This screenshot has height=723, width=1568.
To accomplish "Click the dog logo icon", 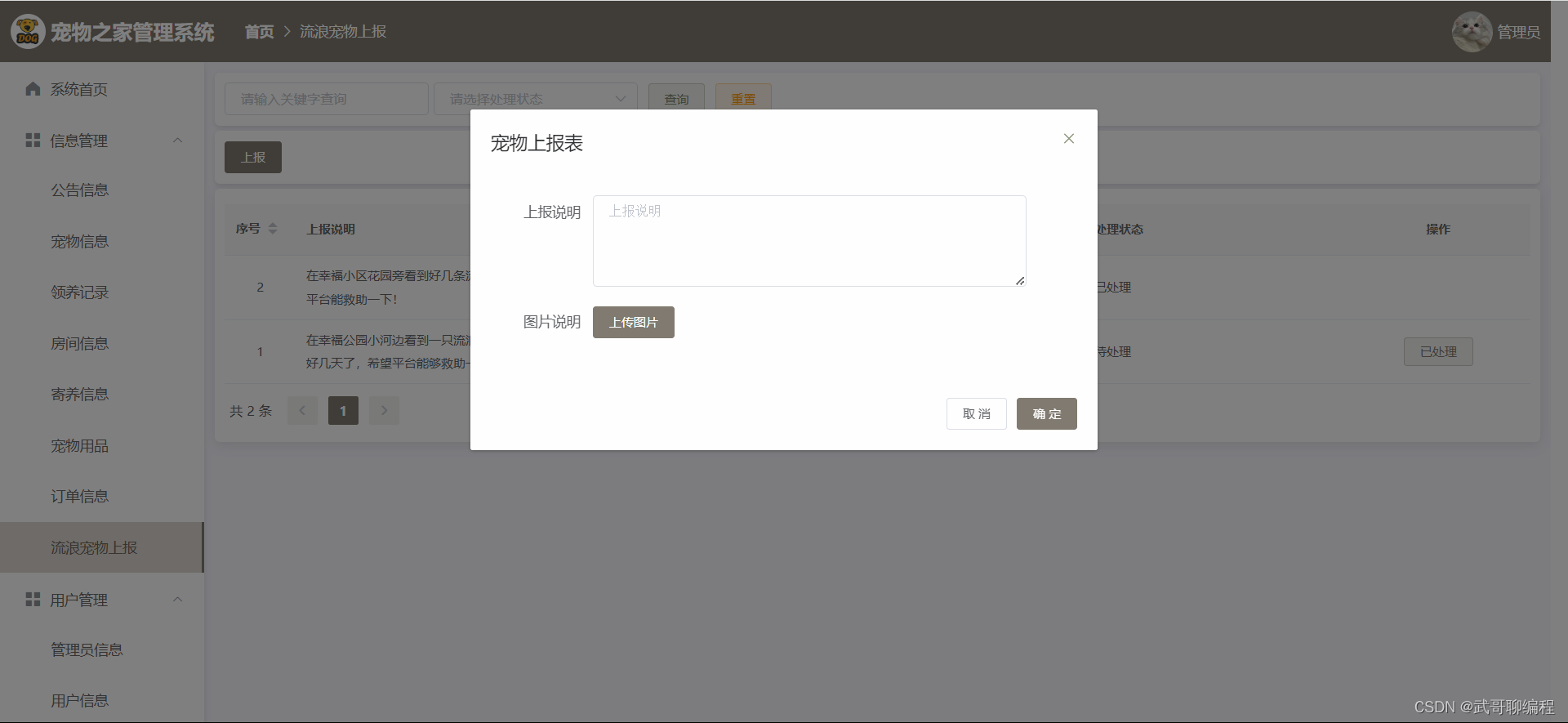I will [28, 32].
